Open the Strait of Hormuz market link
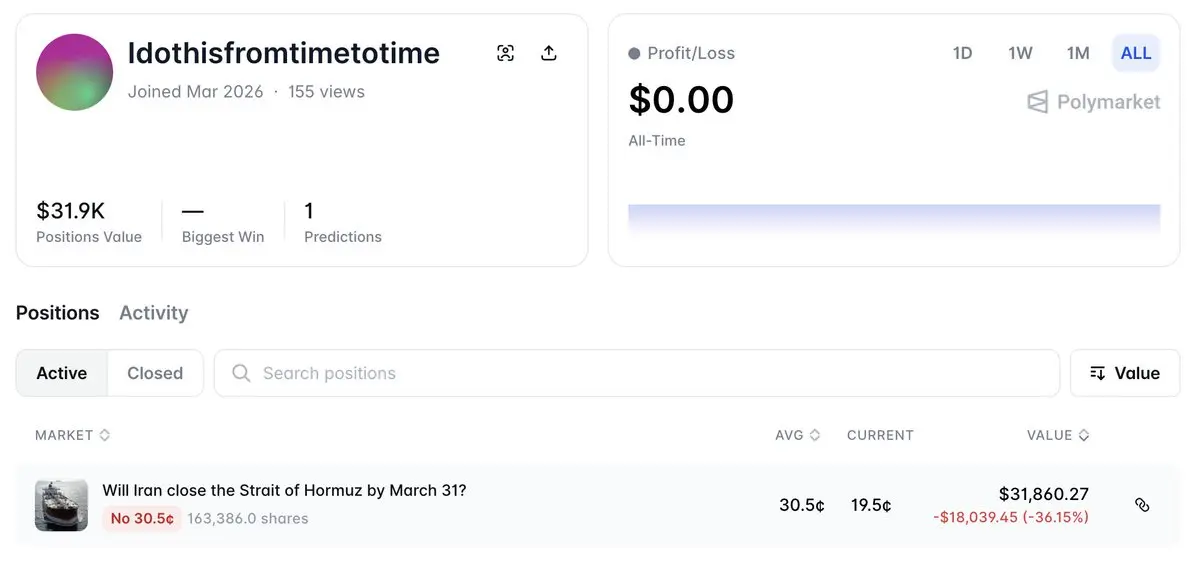1200x562 pixels. (284, 490)
